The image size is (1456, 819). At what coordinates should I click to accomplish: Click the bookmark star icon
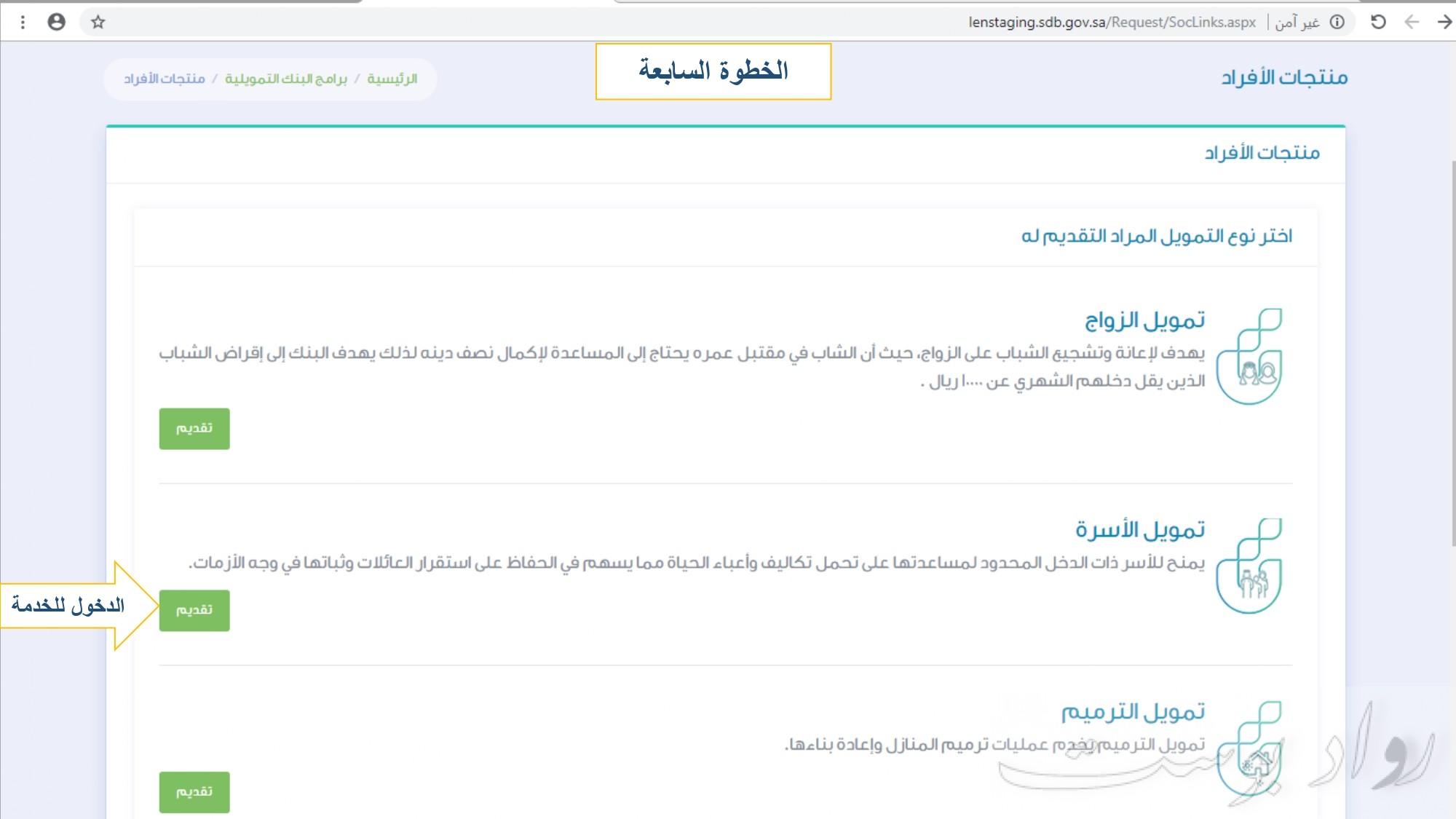click(98, 22)
